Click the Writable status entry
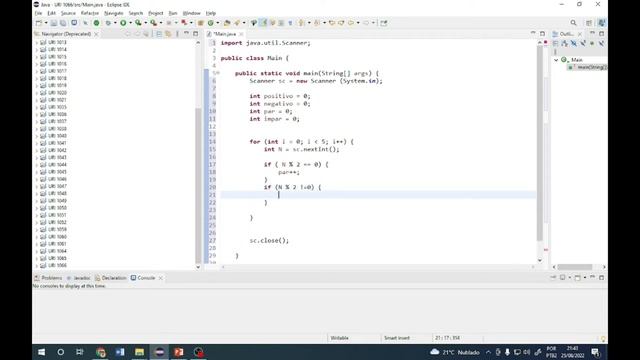 [340, 338]
